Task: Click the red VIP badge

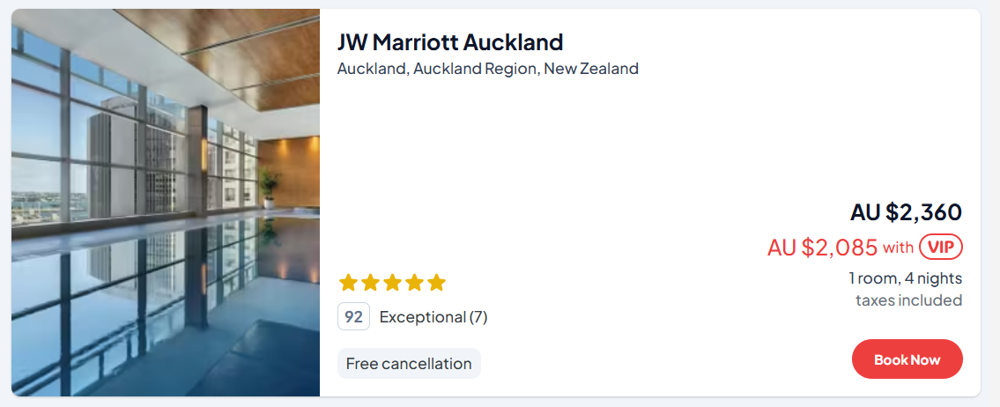Action: [x=940, y=247]
